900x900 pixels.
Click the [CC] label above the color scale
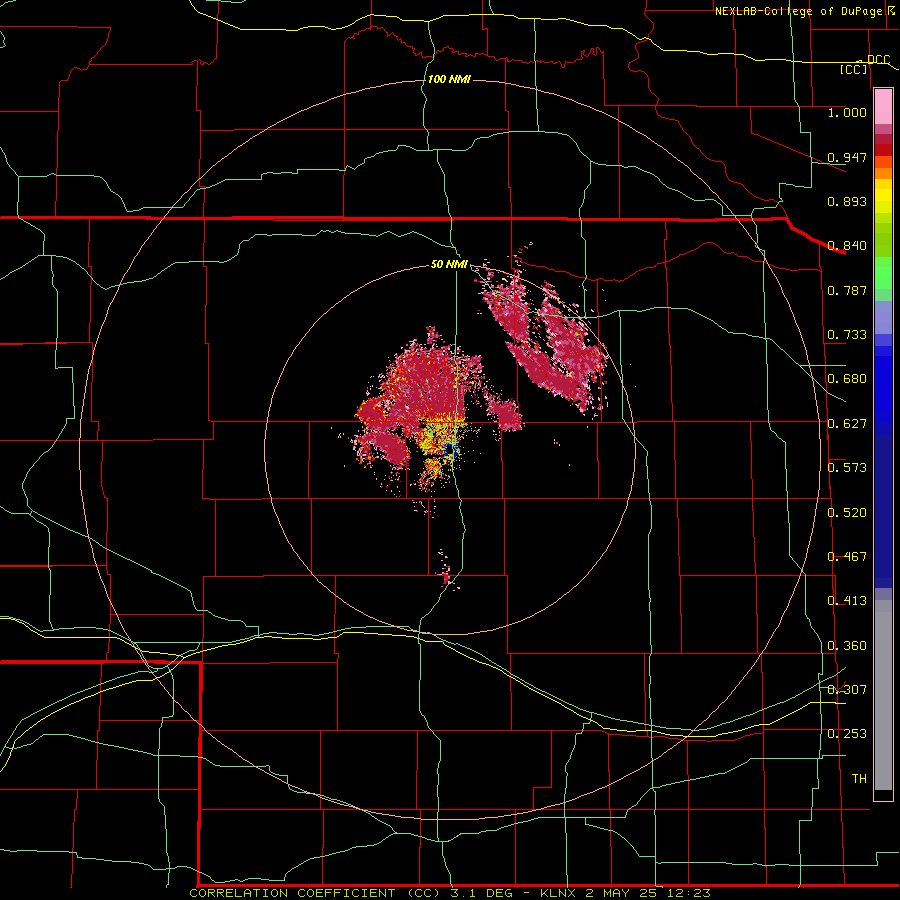pos(854,69)
